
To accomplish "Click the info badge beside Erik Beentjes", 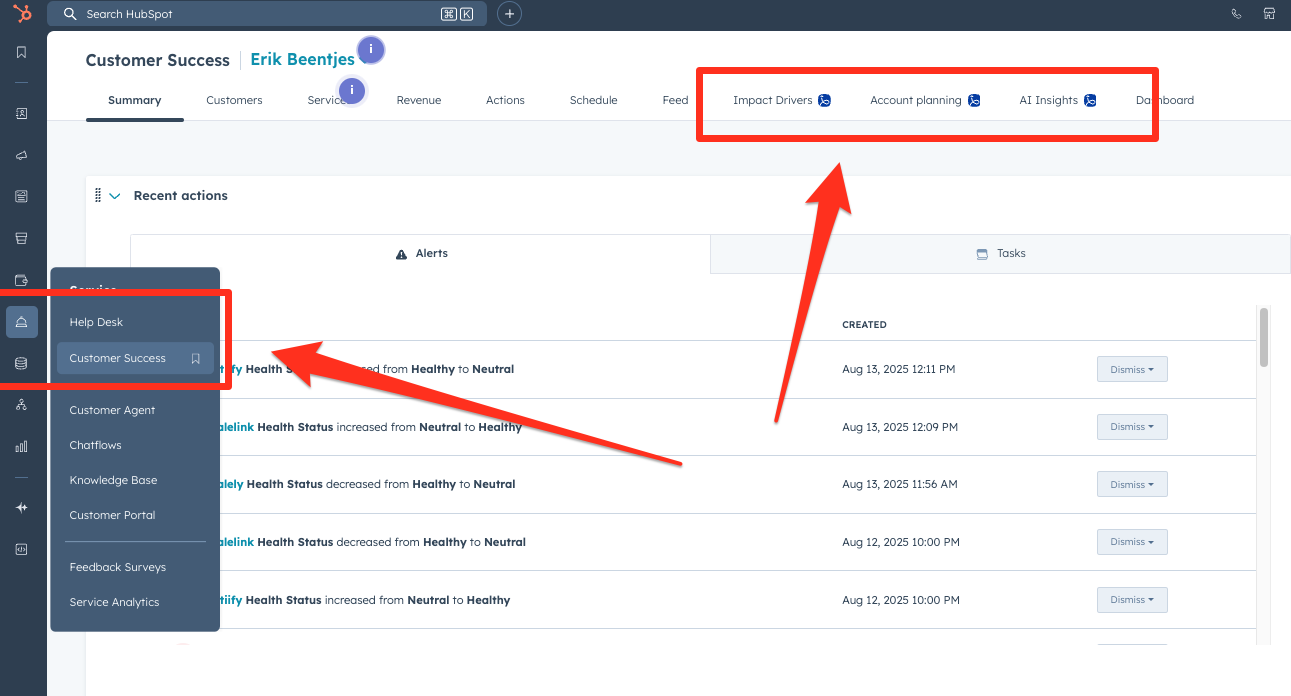I will (371, 49).
